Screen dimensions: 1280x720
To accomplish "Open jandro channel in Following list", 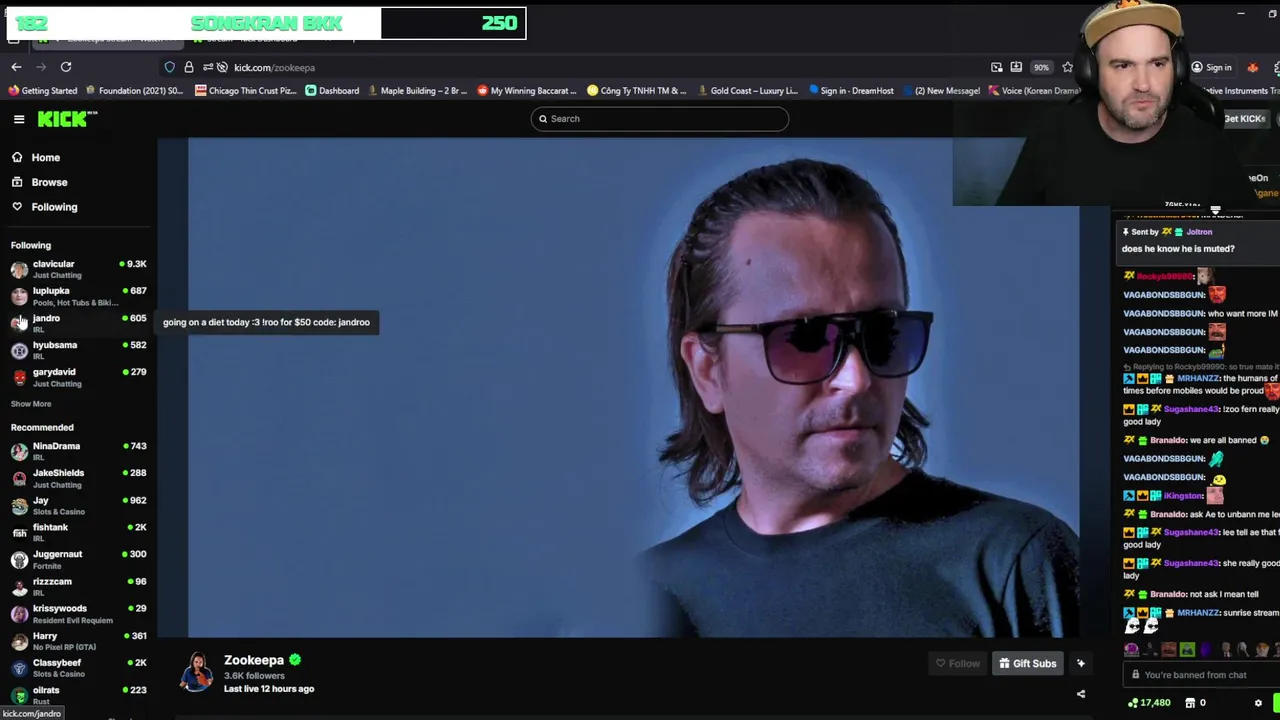I will (x=79, y=322).
